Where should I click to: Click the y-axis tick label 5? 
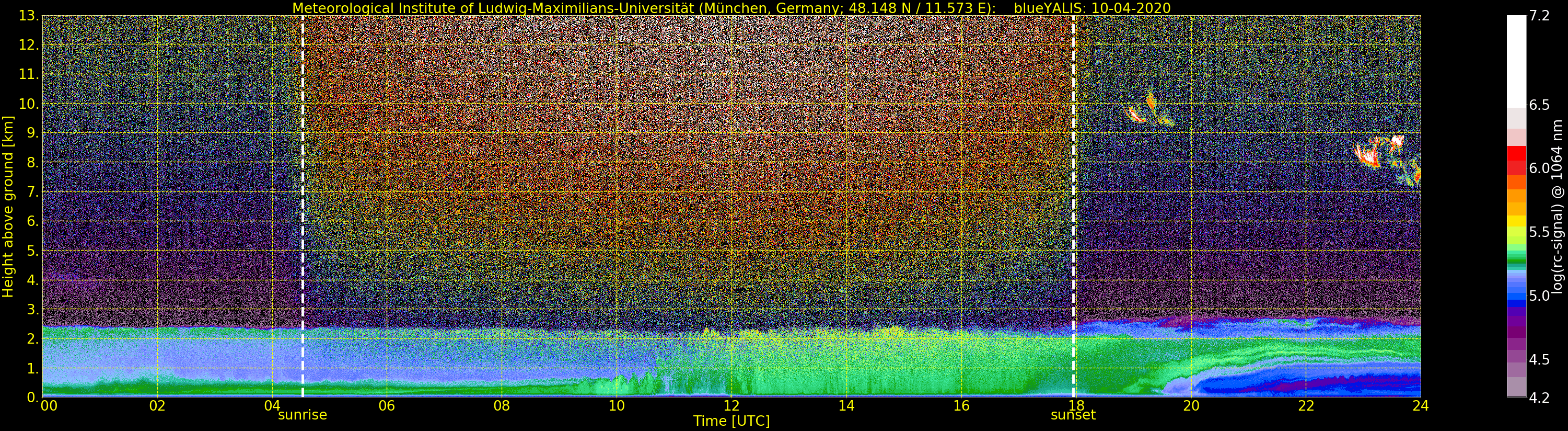(32, 251)
